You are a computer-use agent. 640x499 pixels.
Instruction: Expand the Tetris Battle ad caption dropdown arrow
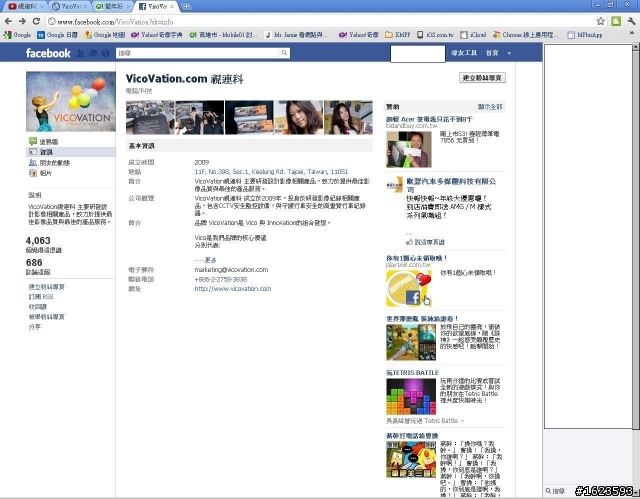pos(462,421)
